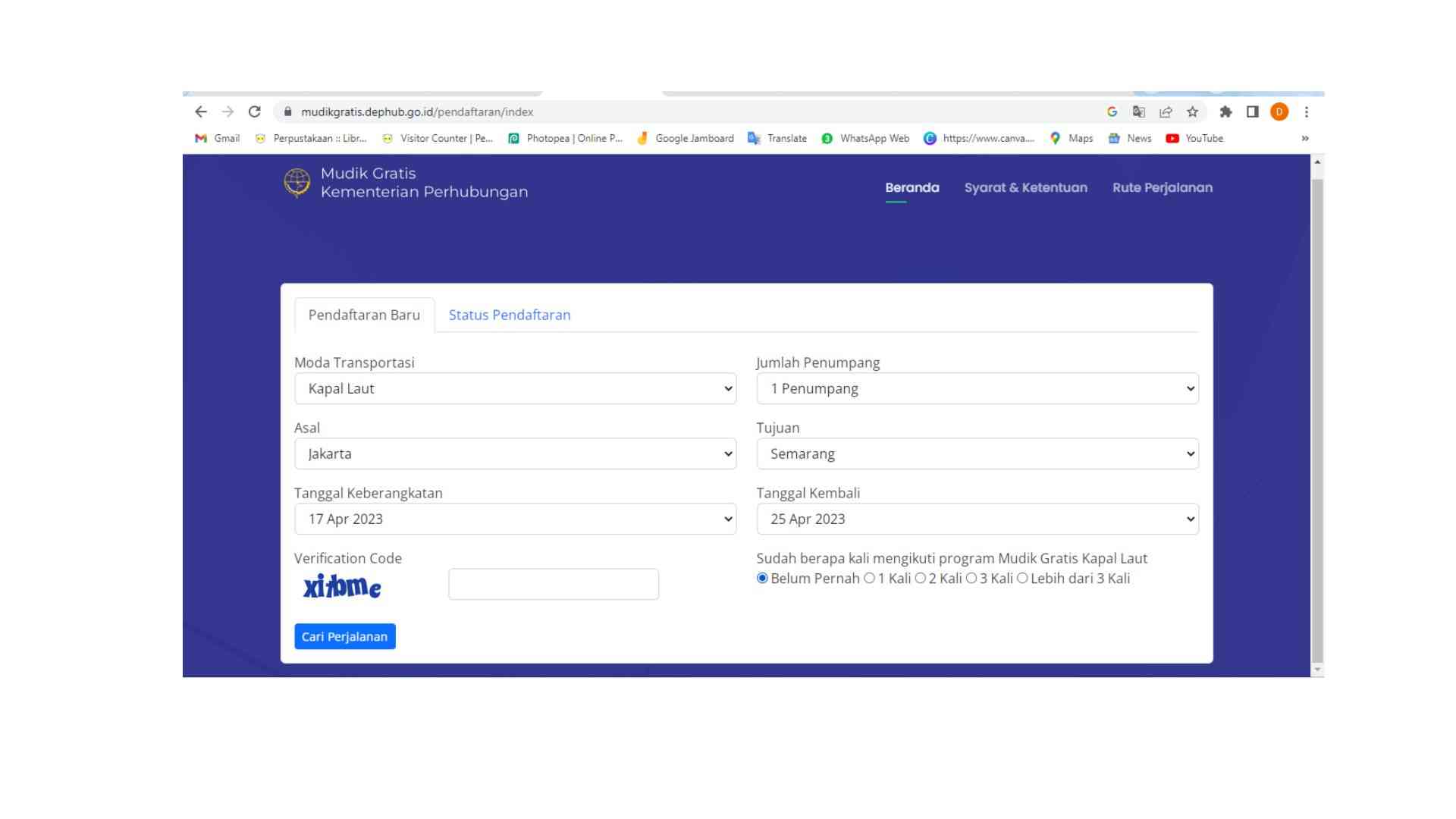Open Maps bookmark
The image size is (1456, 819).
pos(1071,138)
